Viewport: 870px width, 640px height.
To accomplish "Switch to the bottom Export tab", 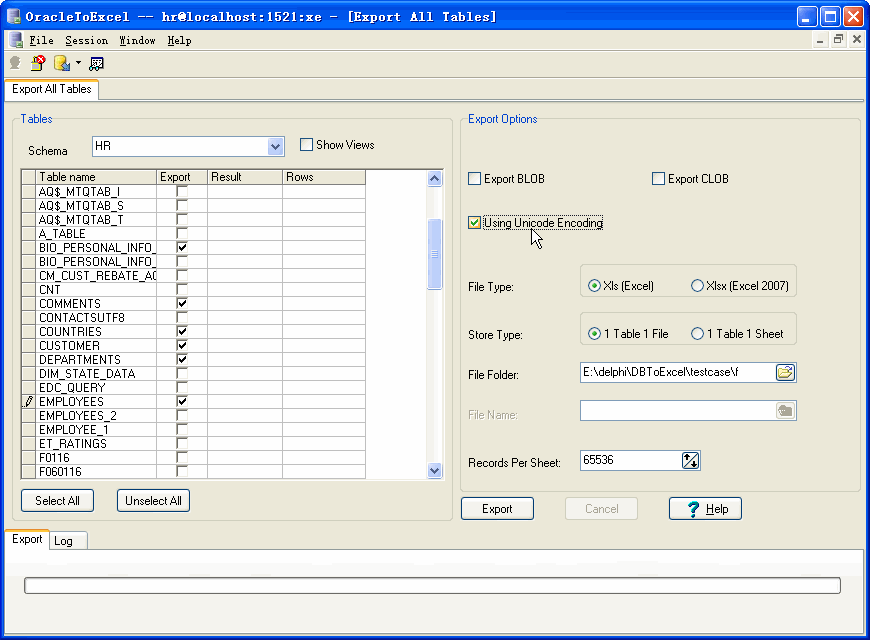I will point(27,539).
